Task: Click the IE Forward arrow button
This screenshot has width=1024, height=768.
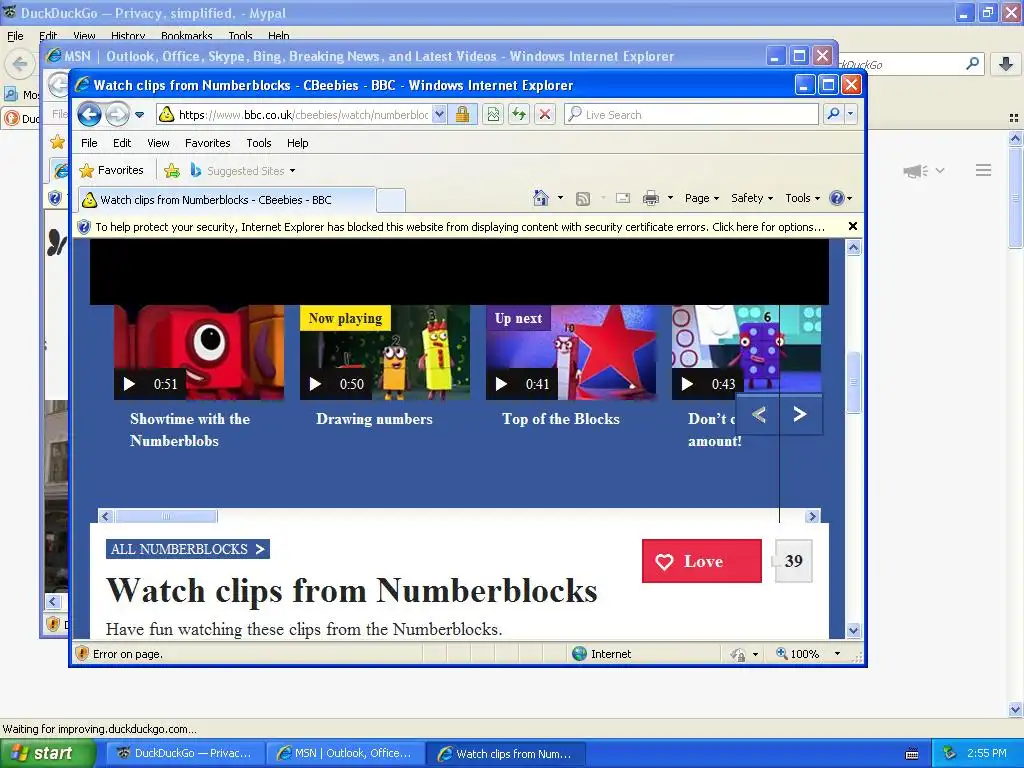Action: click(118, 115)
